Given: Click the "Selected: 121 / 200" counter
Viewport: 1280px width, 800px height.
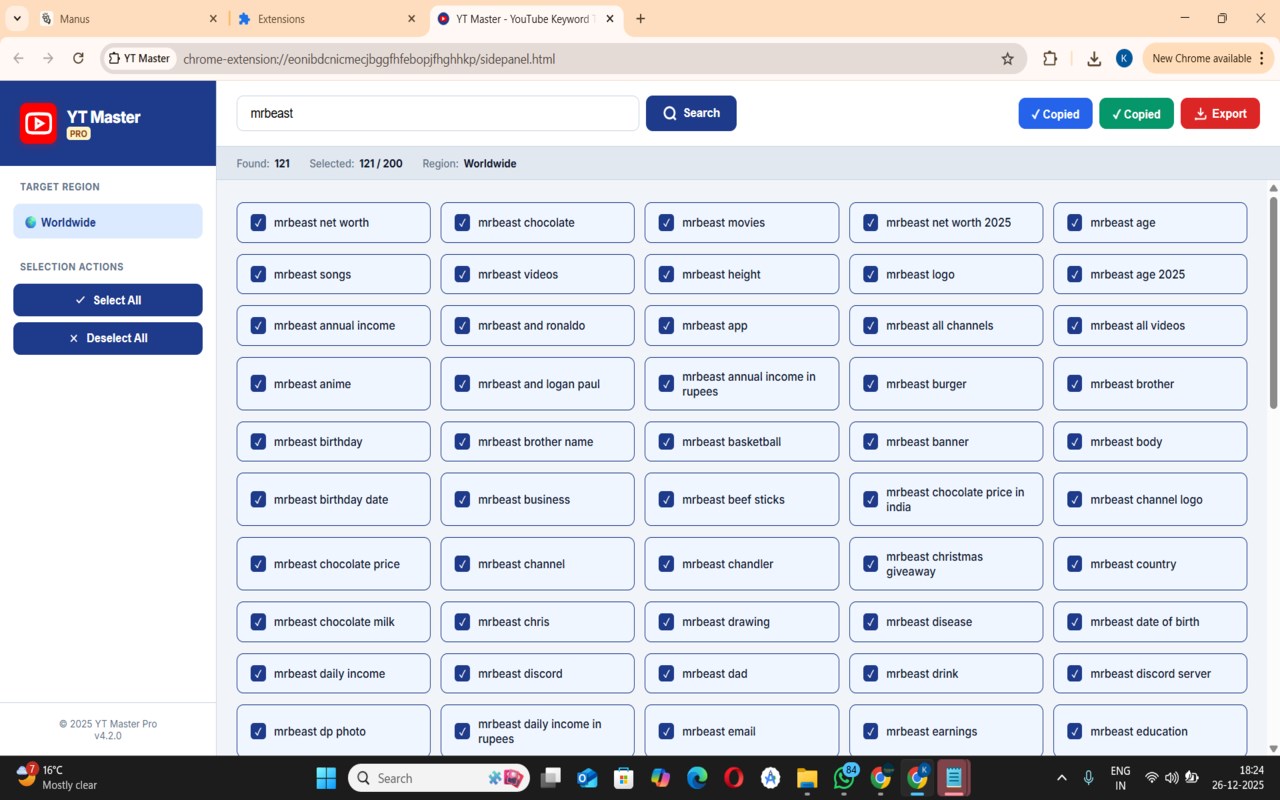Looking at the screenshot, I should point(356,164).
